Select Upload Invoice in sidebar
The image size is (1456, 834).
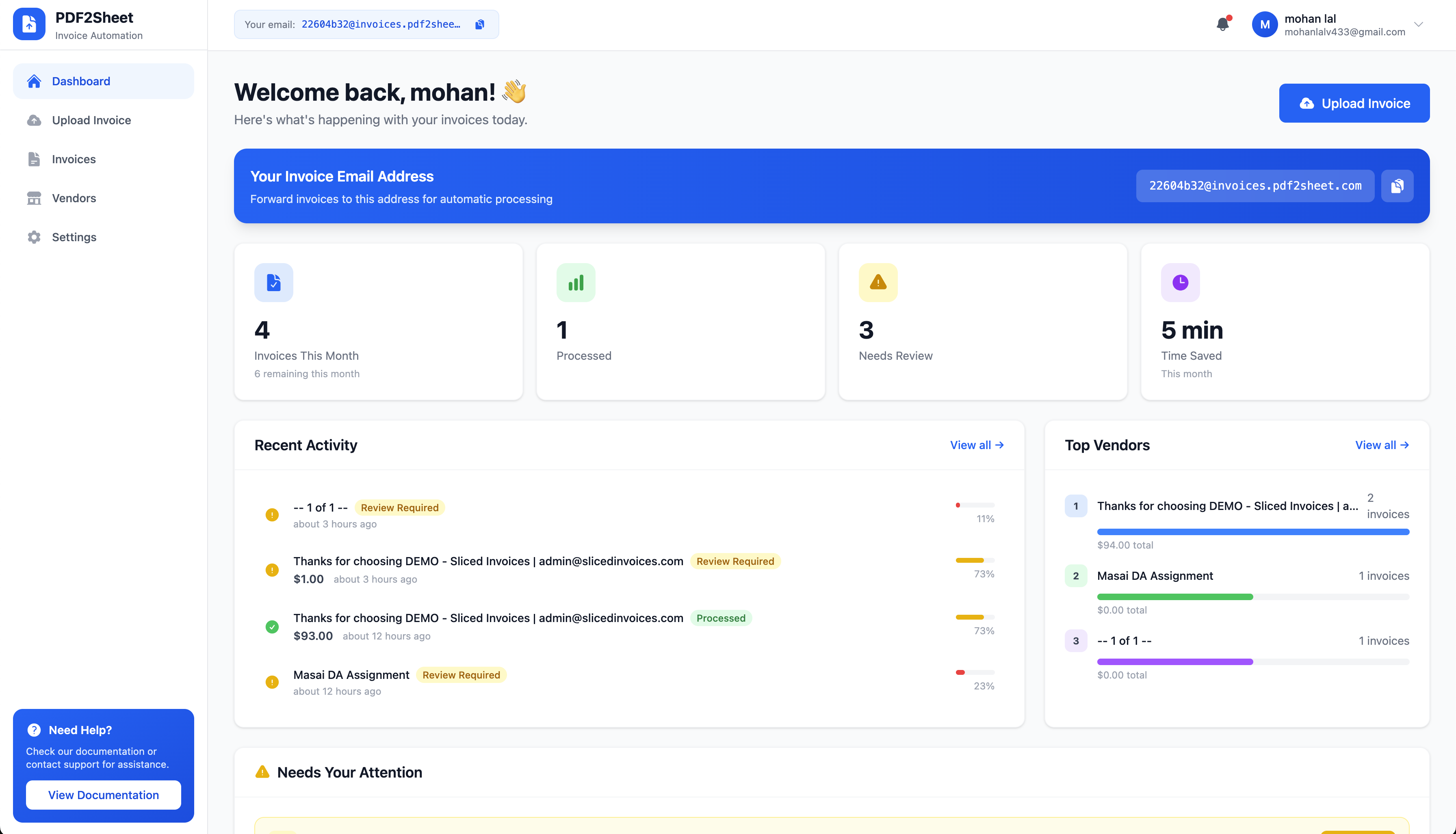tap(91, 120)
